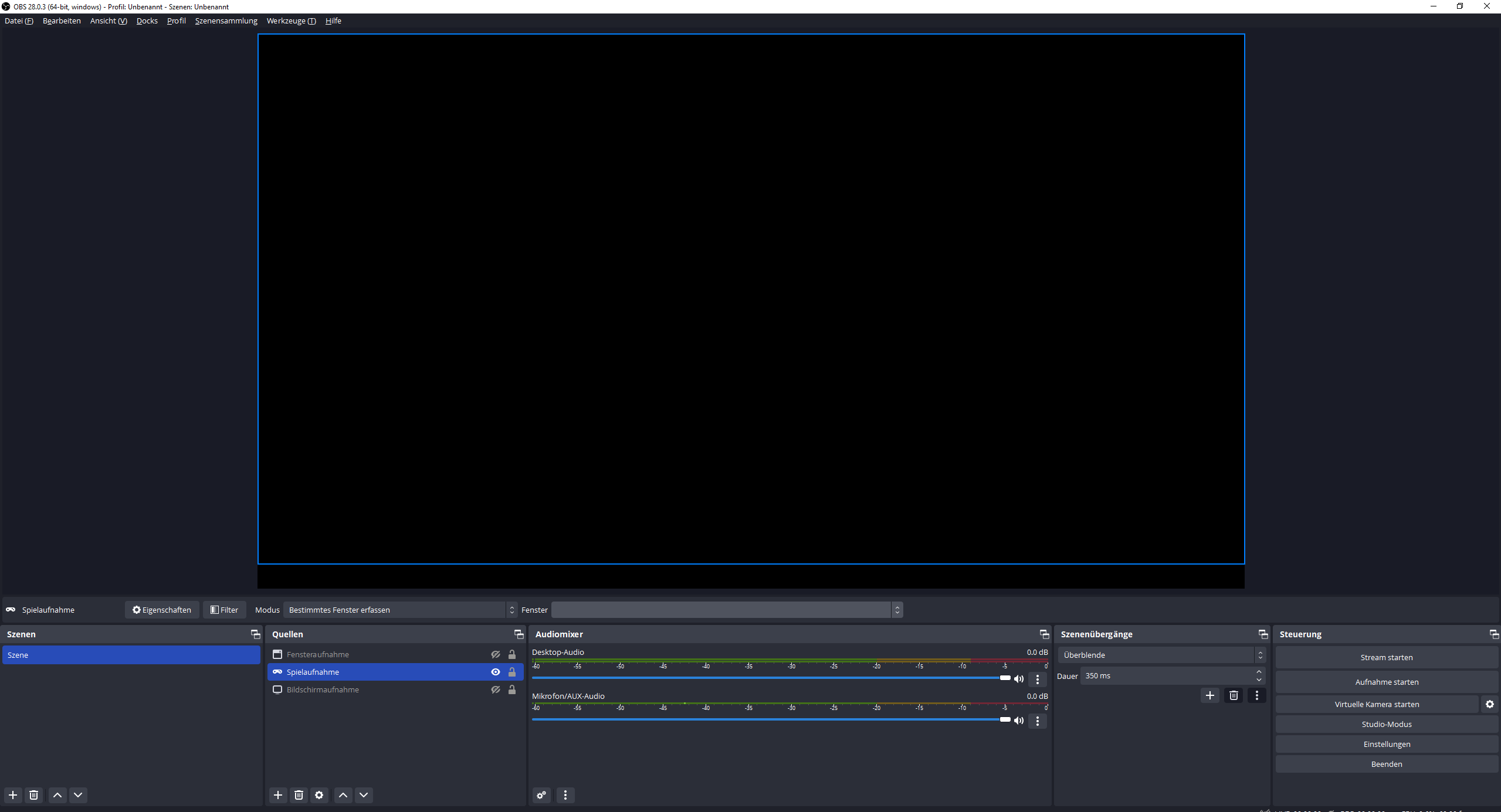
Task: Mute Desktop-Audio speaker icon
Action: pyautogui.click(x=1019, y=679)
